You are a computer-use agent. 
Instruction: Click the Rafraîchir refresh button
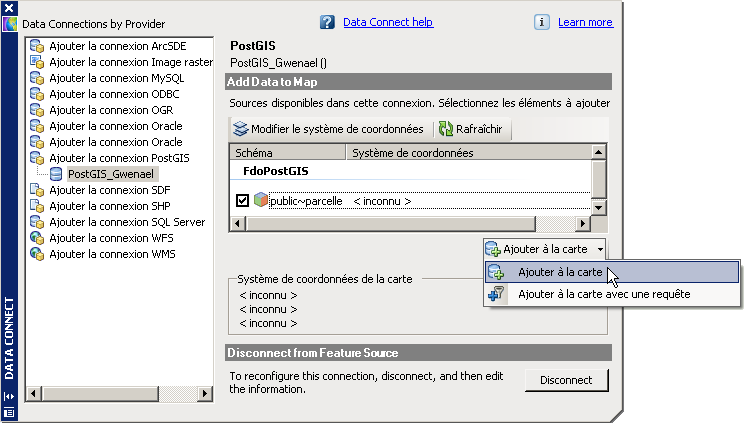(x=473, y=129)
